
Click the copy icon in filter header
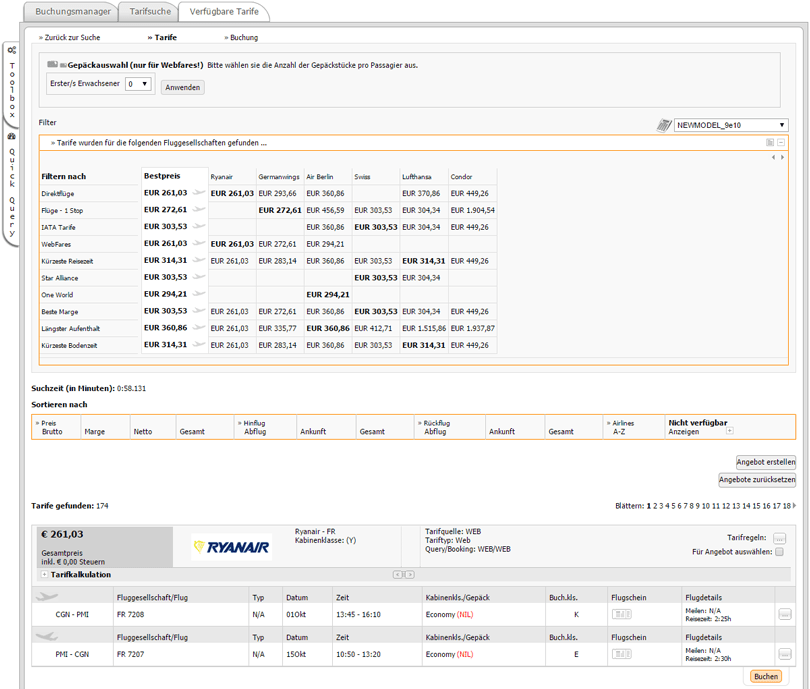click(x=770, y=143)
